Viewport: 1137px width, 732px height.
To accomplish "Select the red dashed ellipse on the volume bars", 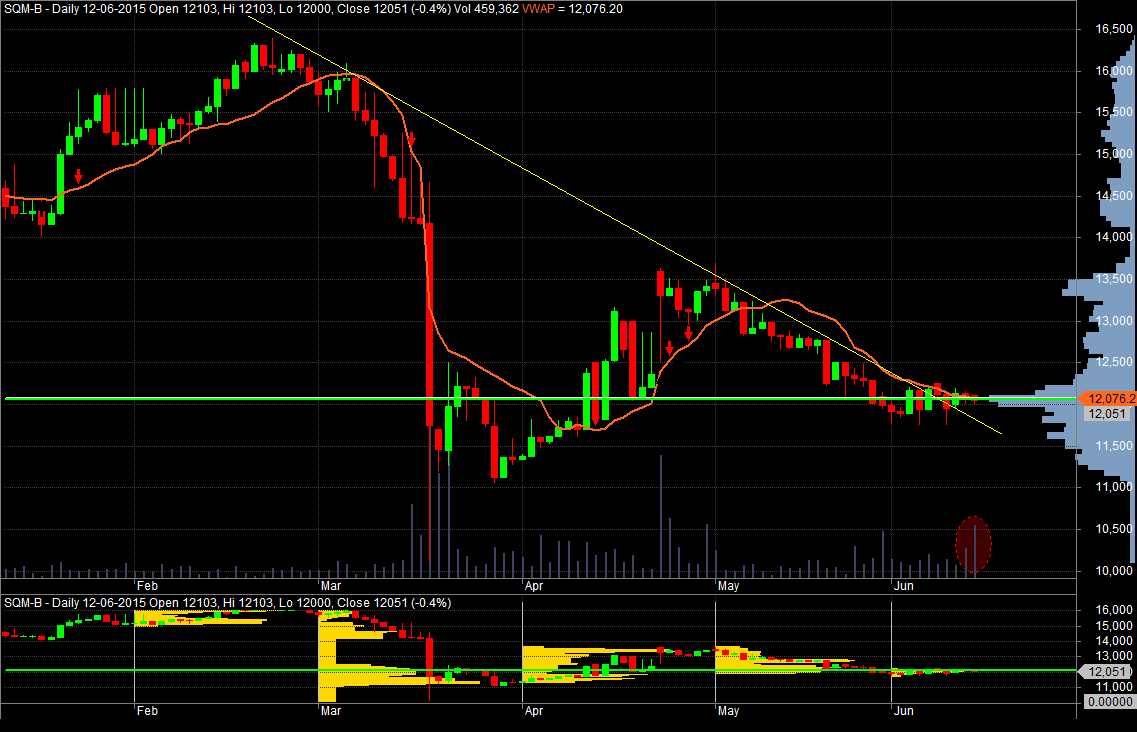I will pos(973,544).
